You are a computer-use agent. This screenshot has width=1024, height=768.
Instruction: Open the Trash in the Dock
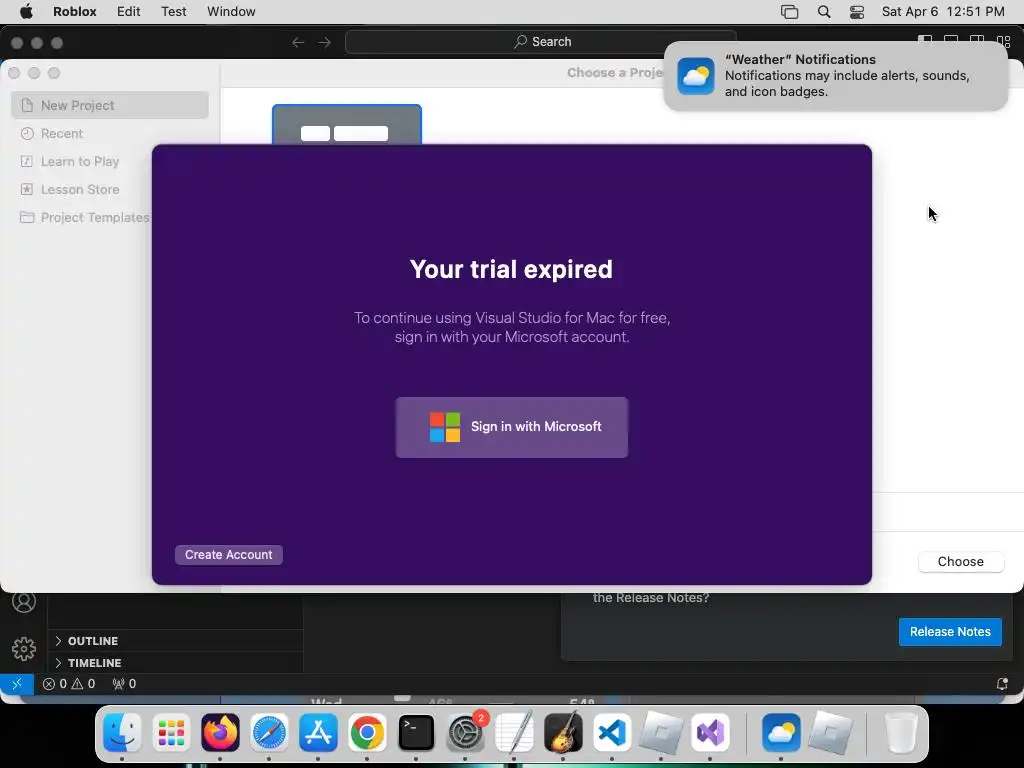pyautogui.click(x=901, y=732)
